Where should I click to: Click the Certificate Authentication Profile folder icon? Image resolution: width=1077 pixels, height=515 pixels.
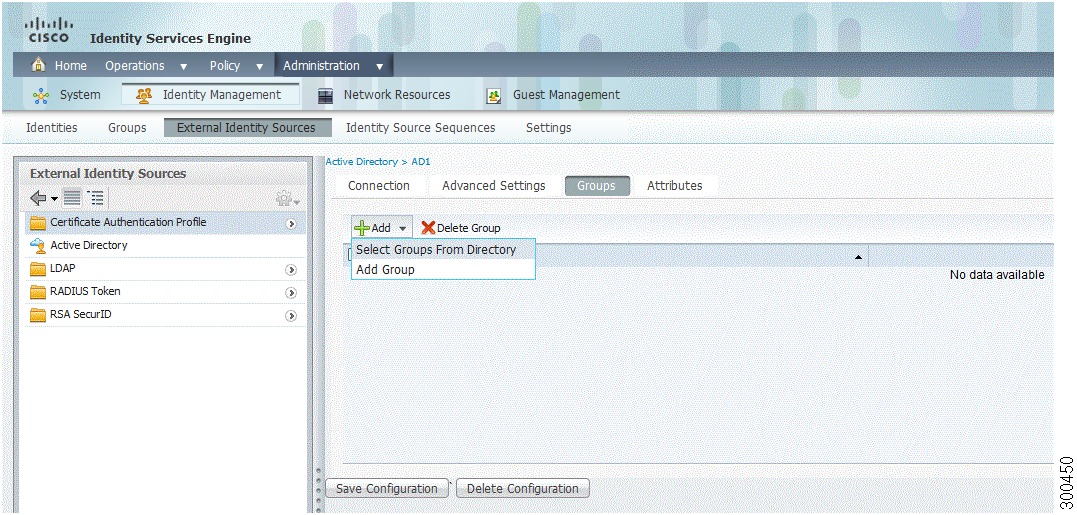tap(38, 222)
